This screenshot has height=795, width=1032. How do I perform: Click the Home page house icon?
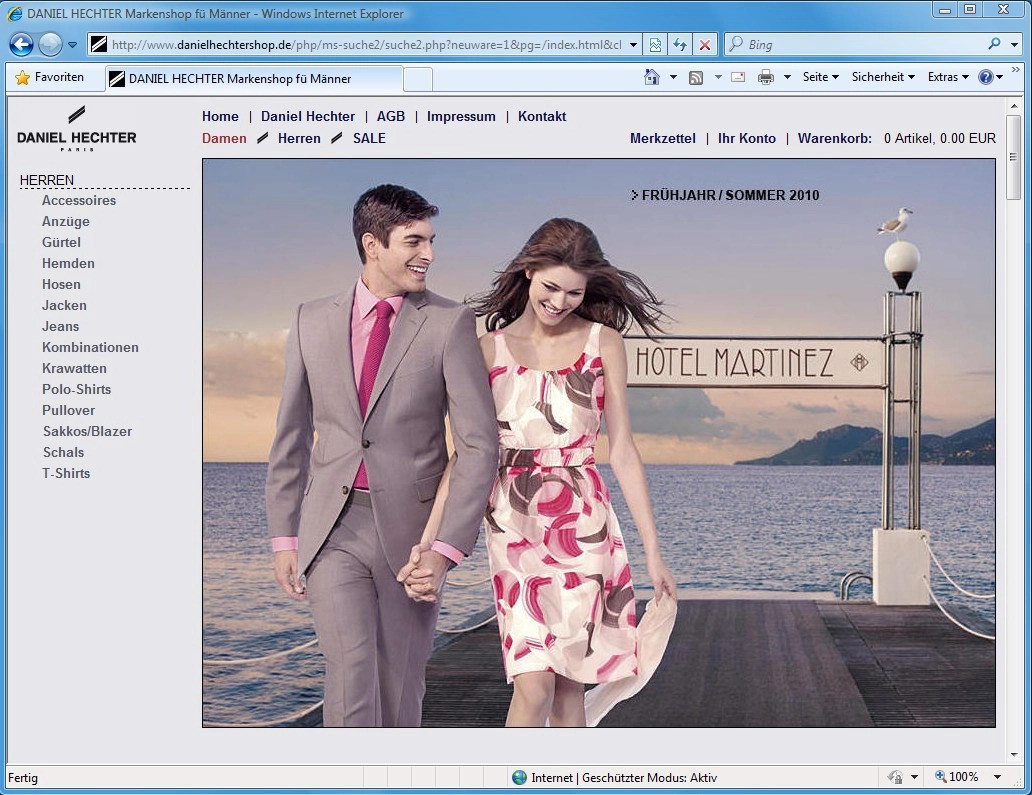coord(652,77)
